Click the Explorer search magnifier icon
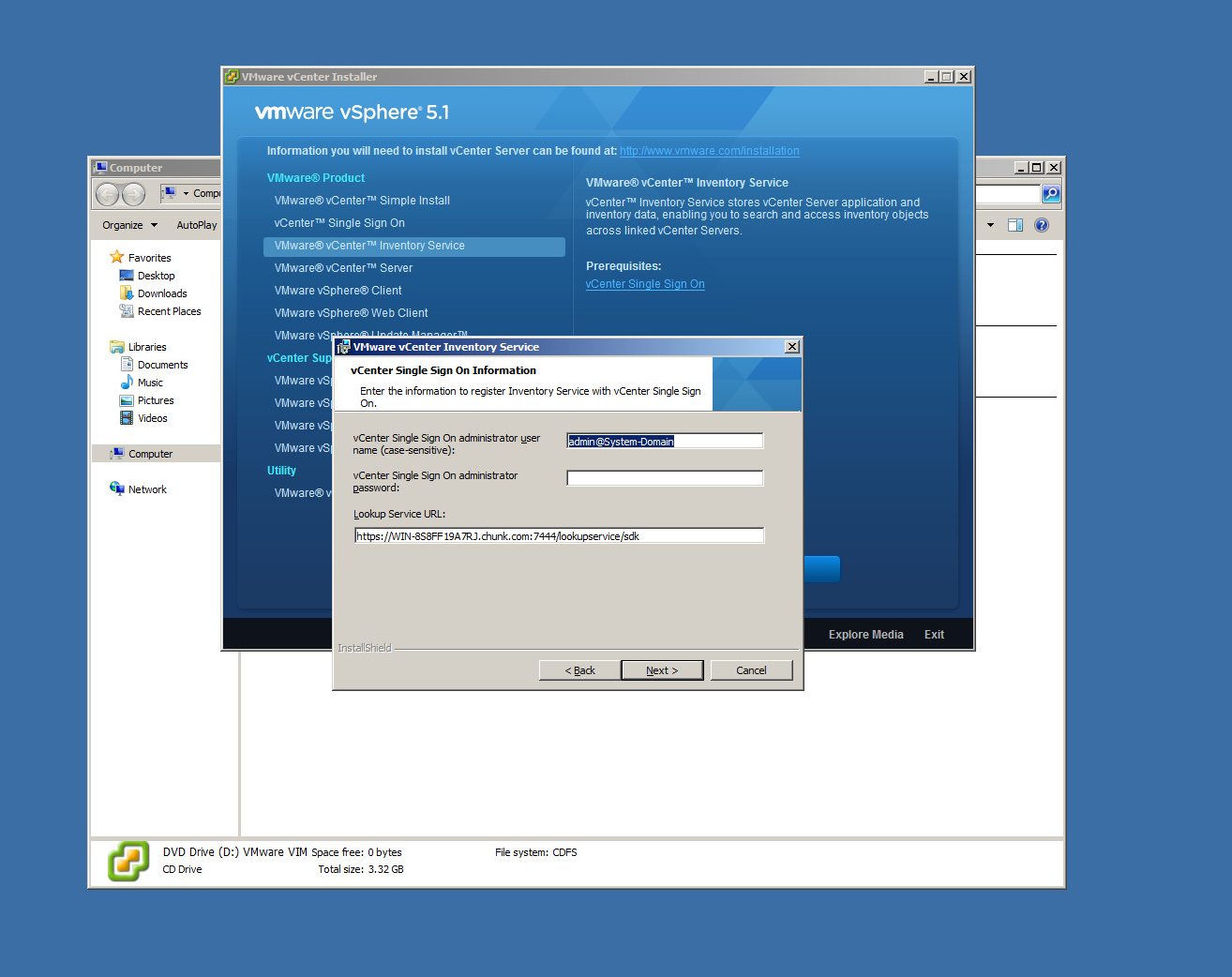Screen dimensions: 1232x977 tap(1051, 194)
